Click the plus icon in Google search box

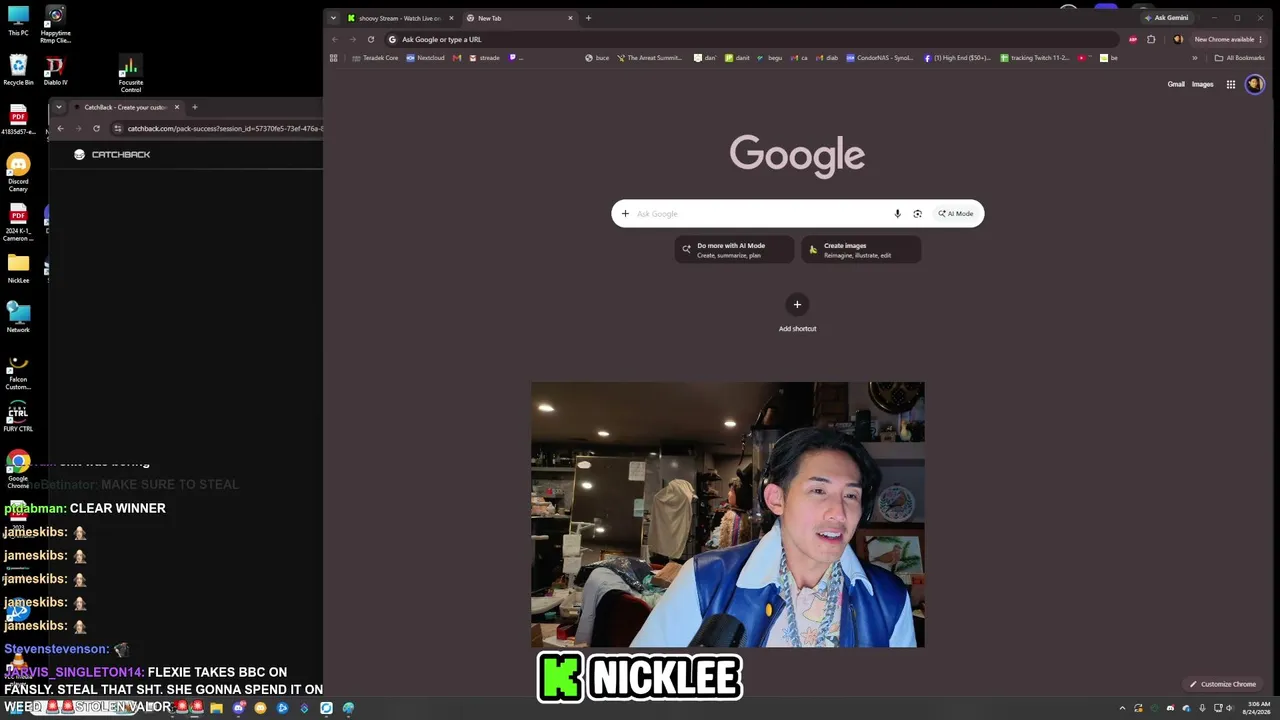tap(625, 214)
